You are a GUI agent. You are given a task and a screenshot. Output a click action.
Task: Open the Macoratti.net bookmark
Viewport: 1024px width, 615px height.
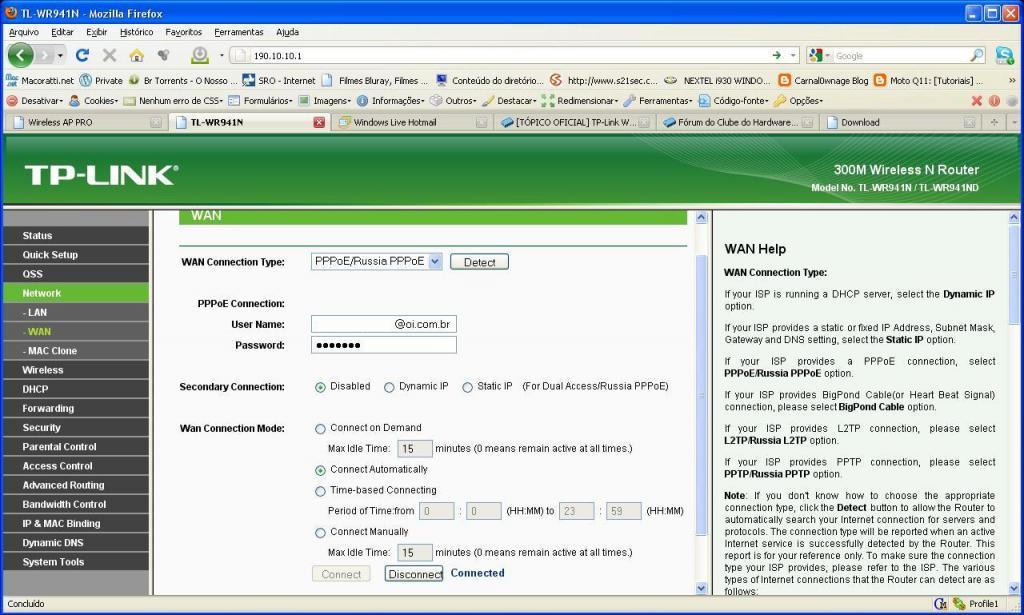40,80
